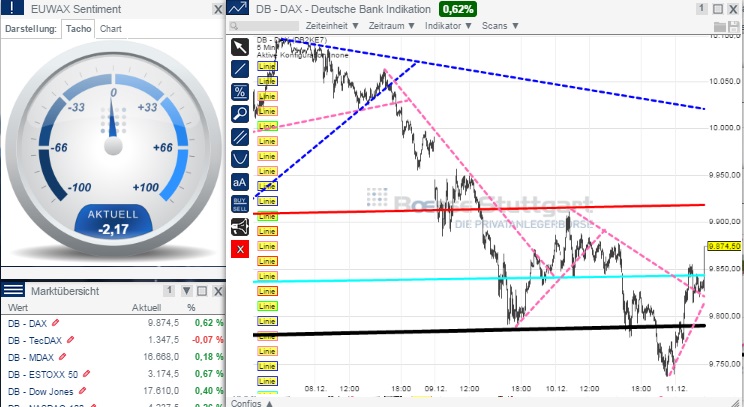Select the aA text annotation tool
The height and width of the screenshot is (407, 744).
(x=240, y=182)
